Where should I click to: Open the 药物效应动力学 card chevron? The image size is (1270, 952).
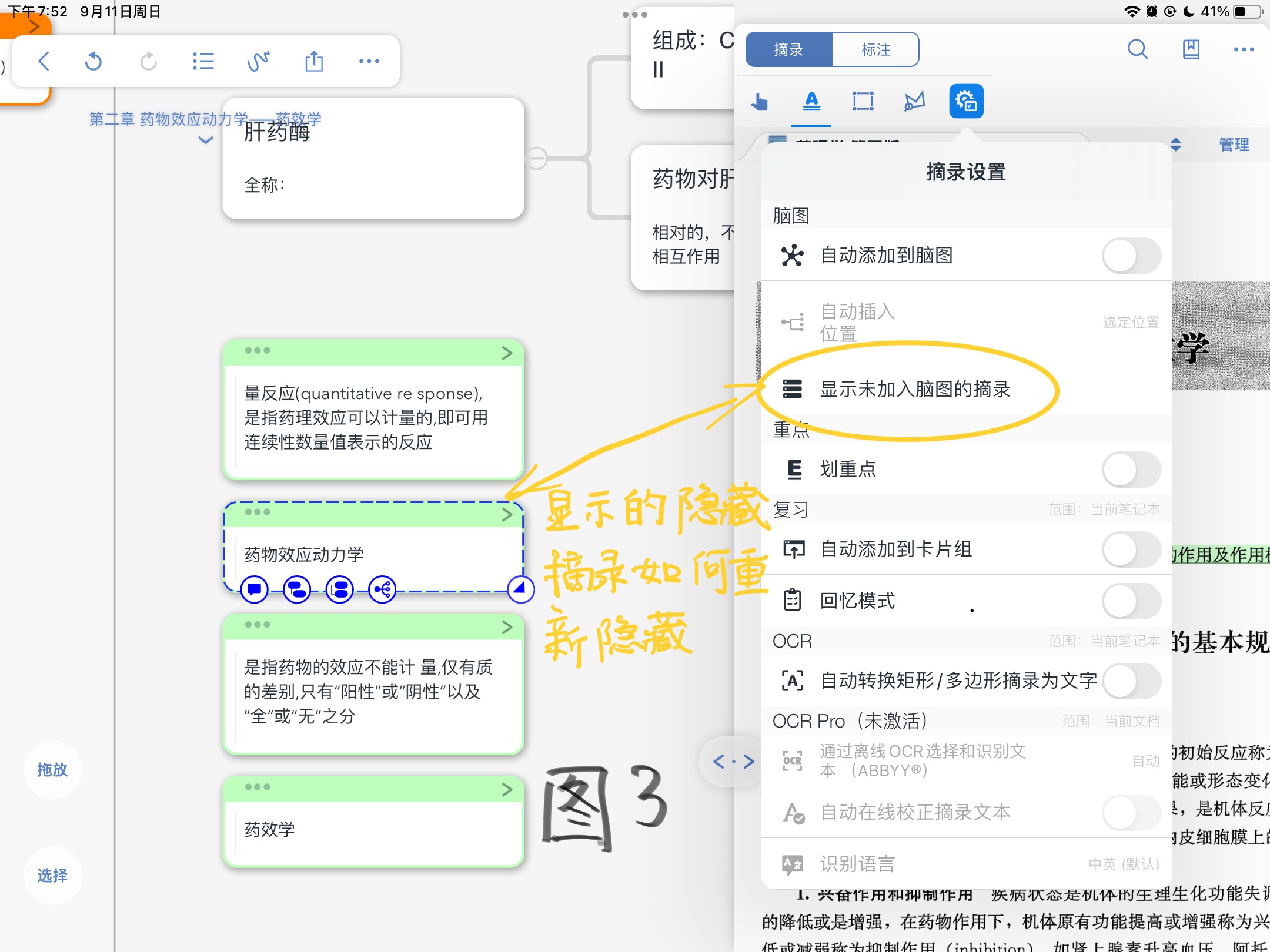507,515
